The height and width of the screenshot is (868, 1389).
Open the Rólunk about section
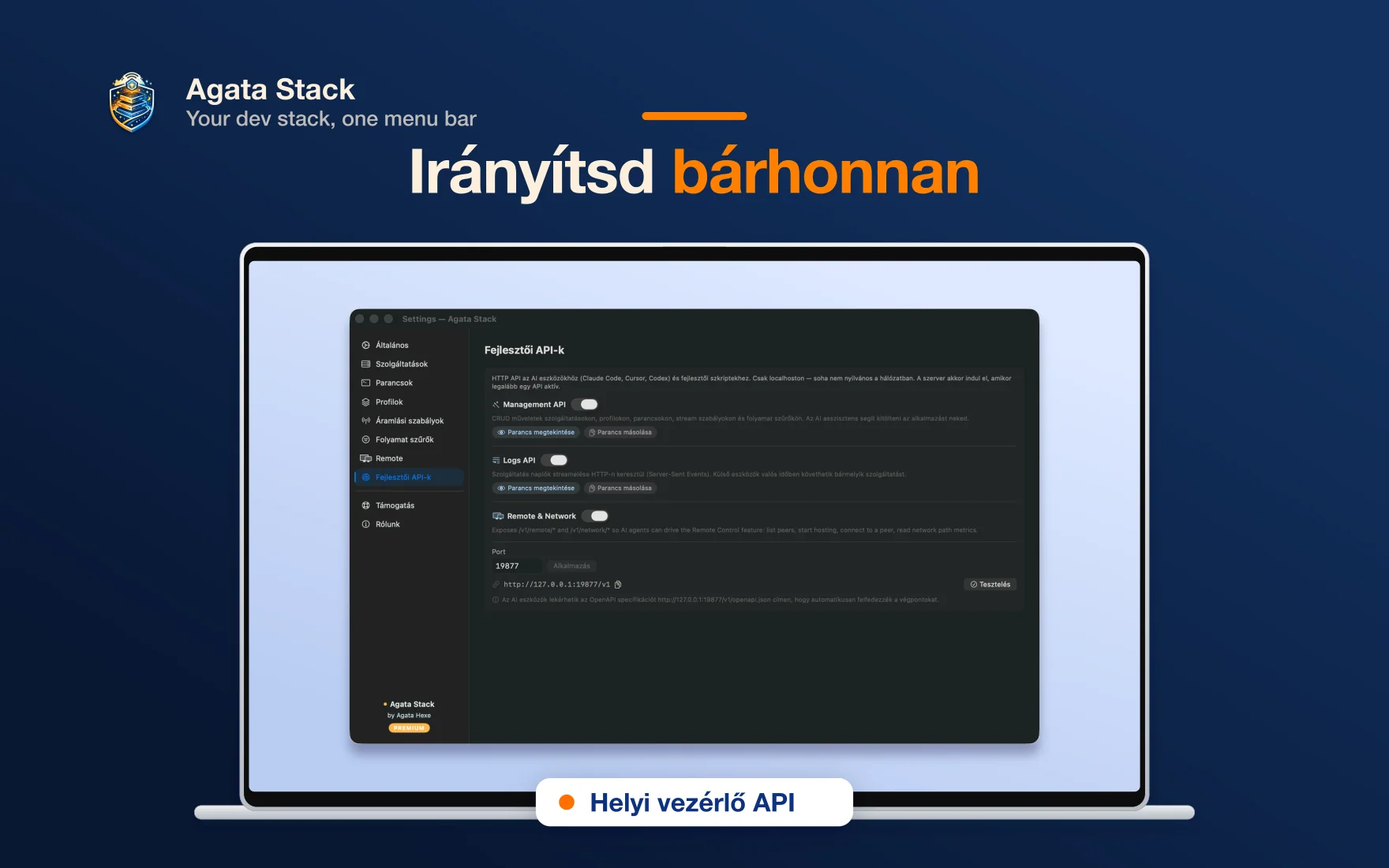(x=409, y=525)
